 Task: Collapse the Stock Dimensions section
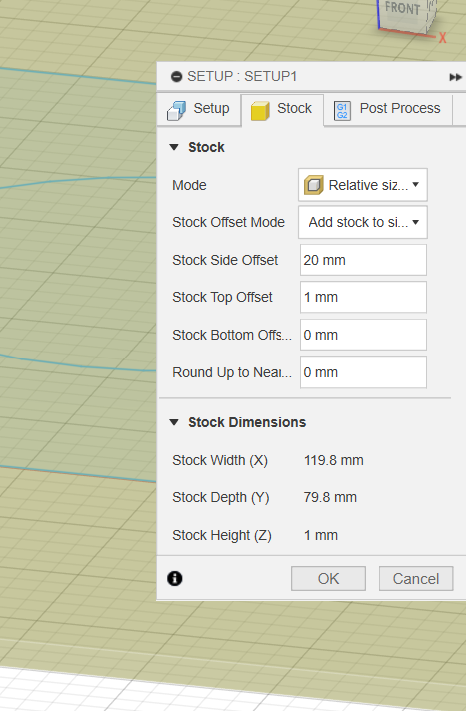click(174, 422)
